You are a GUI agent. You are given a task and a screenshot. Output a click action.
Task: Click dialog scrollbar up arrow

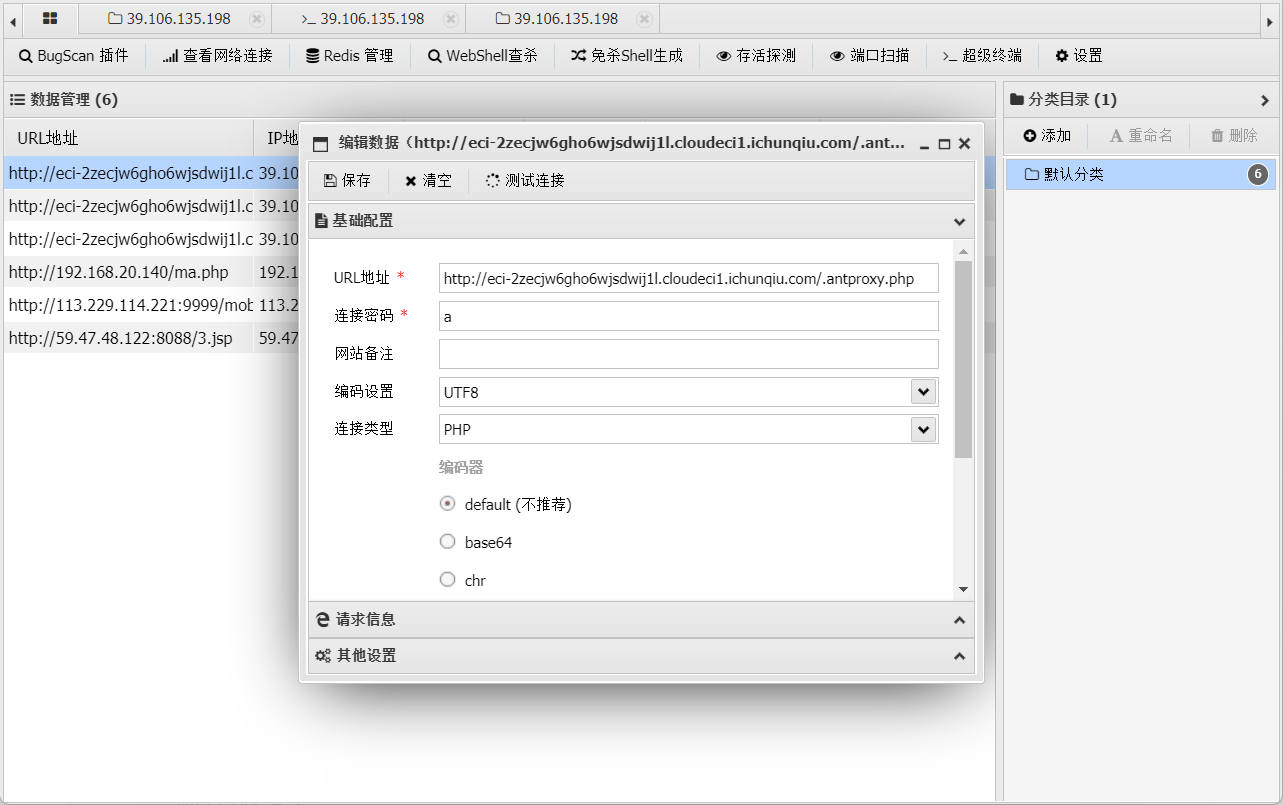964,252
